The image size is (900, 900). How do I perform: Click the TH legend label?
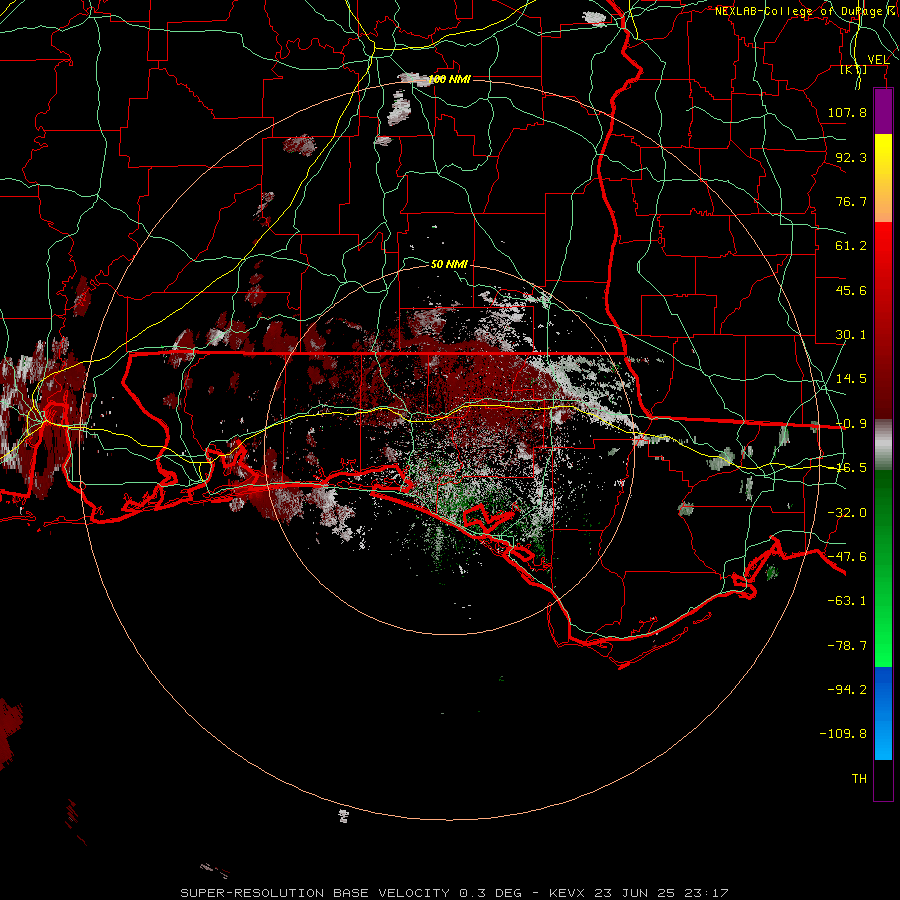859,779
